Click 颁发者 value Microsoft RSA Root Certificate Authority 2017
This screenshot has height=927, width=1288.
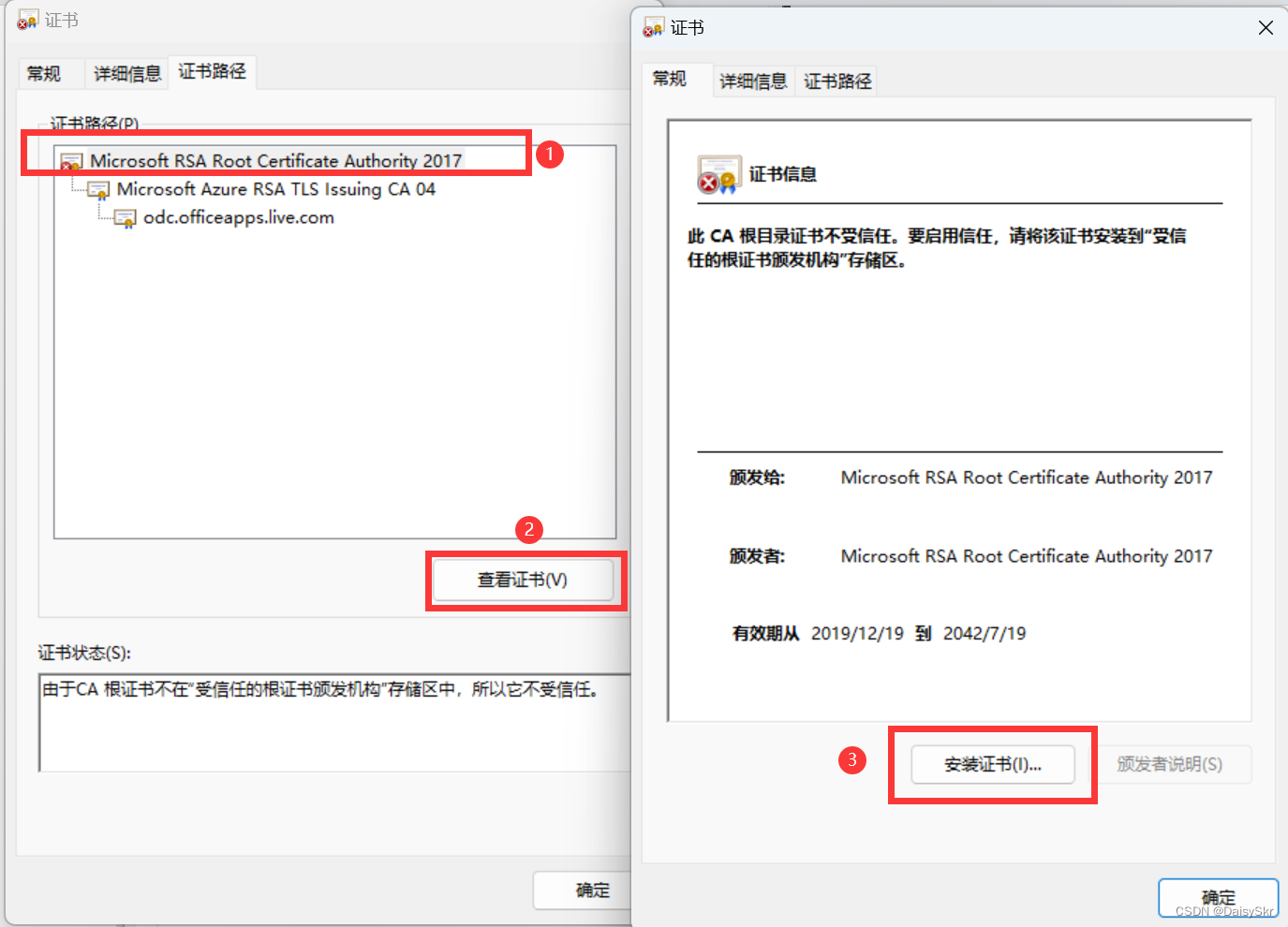(1027, 556)
